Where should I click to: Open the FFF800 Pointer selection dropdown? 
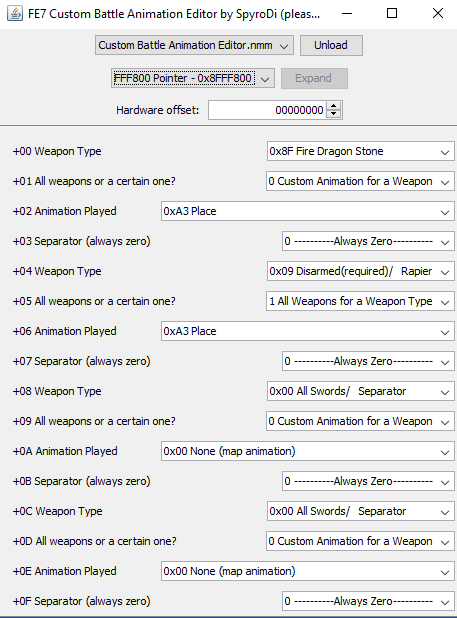tap(193, 78)
